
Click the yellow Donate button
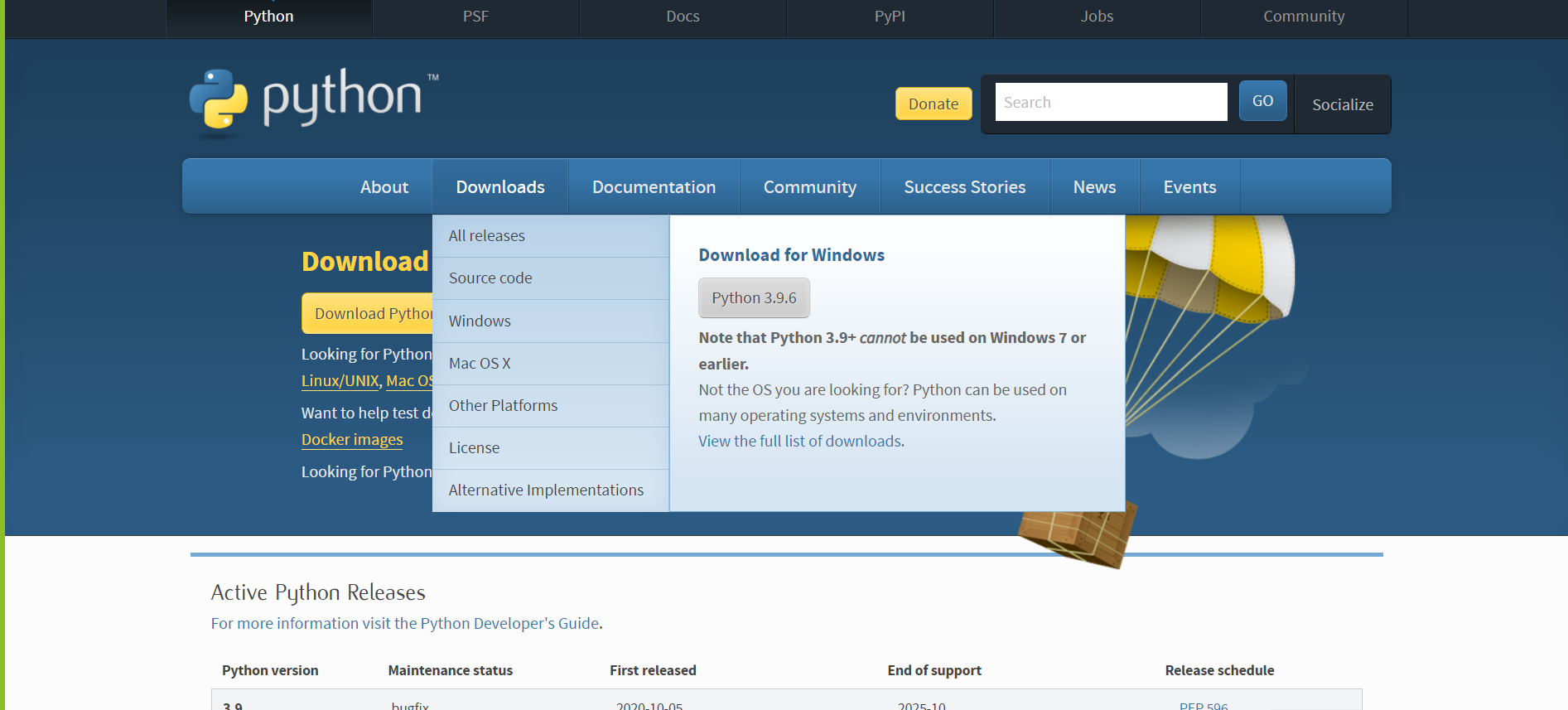click(x=934, y=104)
